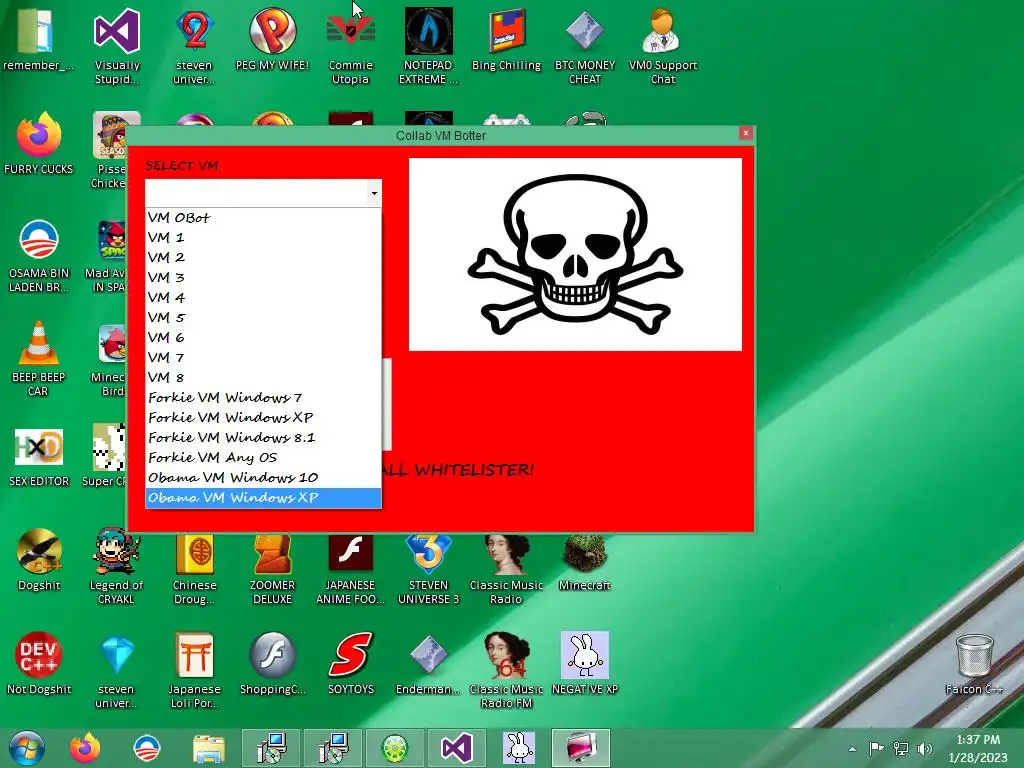
Task: Choose VM 0Bot from the list
Action: click(x=263, y=217)
